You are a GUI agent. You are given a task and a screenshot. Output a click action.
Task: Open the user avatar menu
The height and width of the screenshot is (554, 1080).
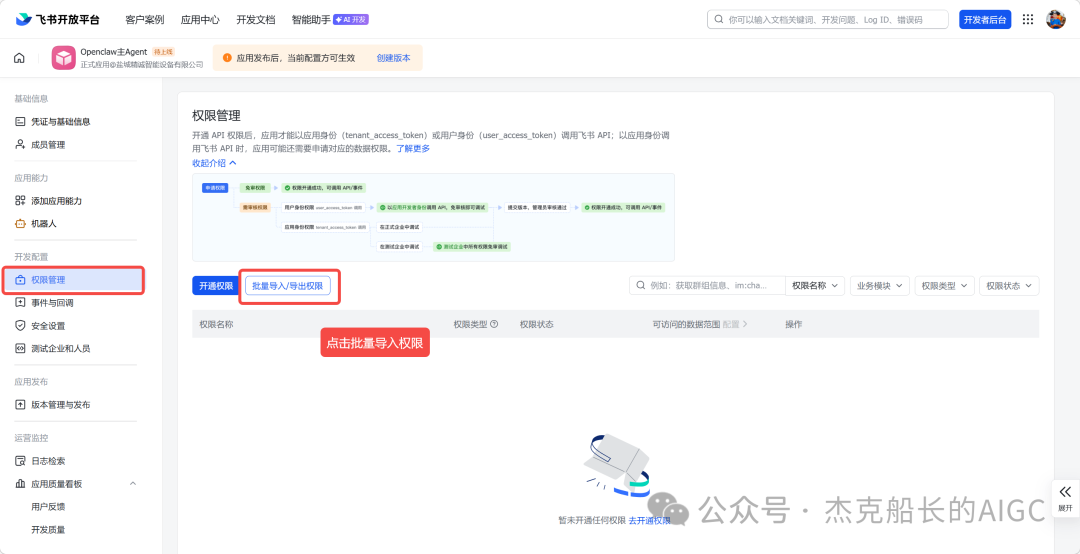[x=1055, y=19]
